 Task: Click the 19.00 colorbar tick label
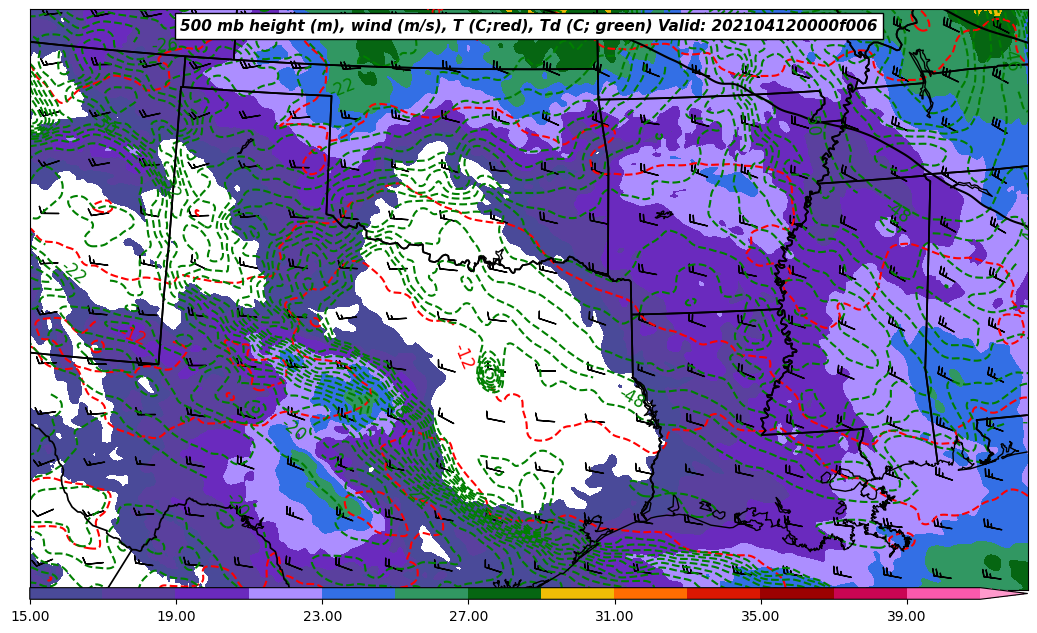pos(176,617)
